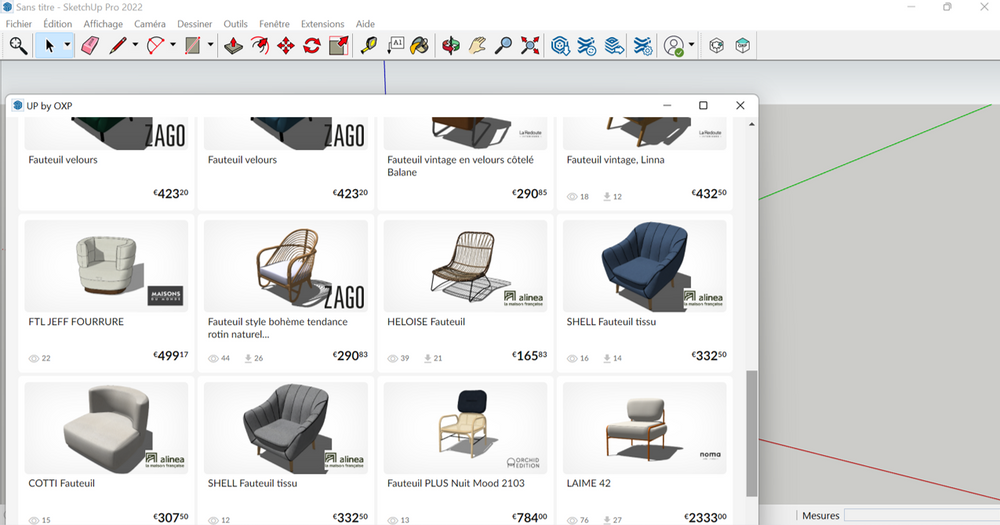Image resolution: width=1000 pixels, height=525 pixels.
Task: Pick the pink Eraser tool
Action: [x=90, y=46]
